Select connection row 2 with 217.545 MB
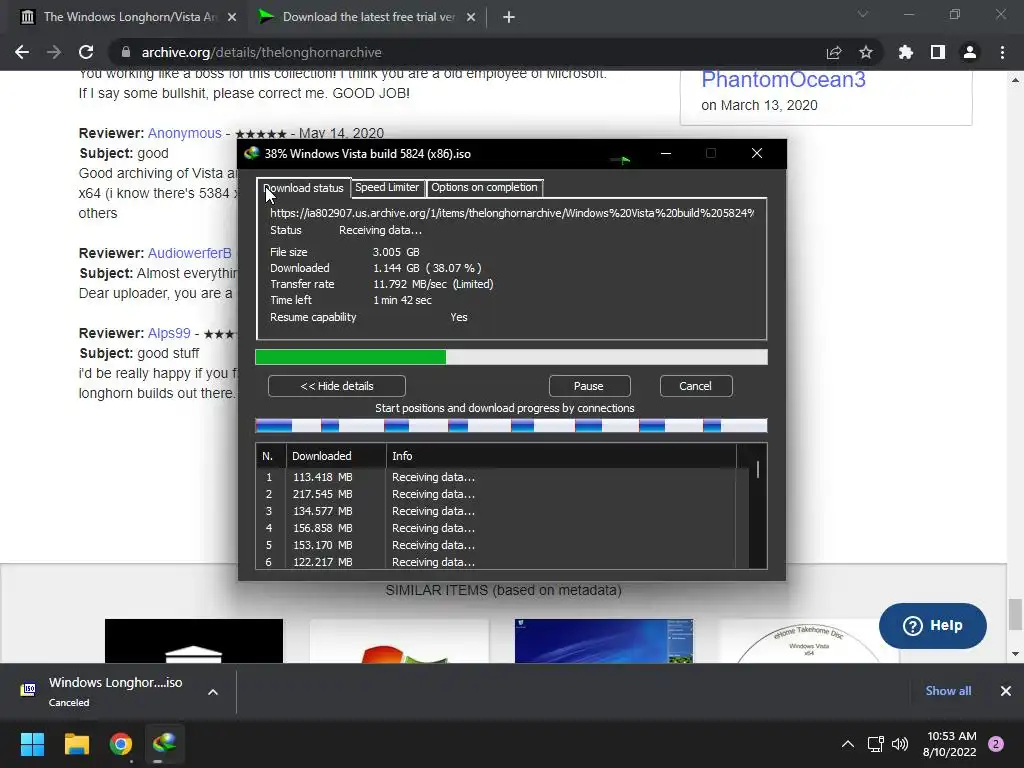Viewport: 1024px width, 768px height. click(496, 494)
